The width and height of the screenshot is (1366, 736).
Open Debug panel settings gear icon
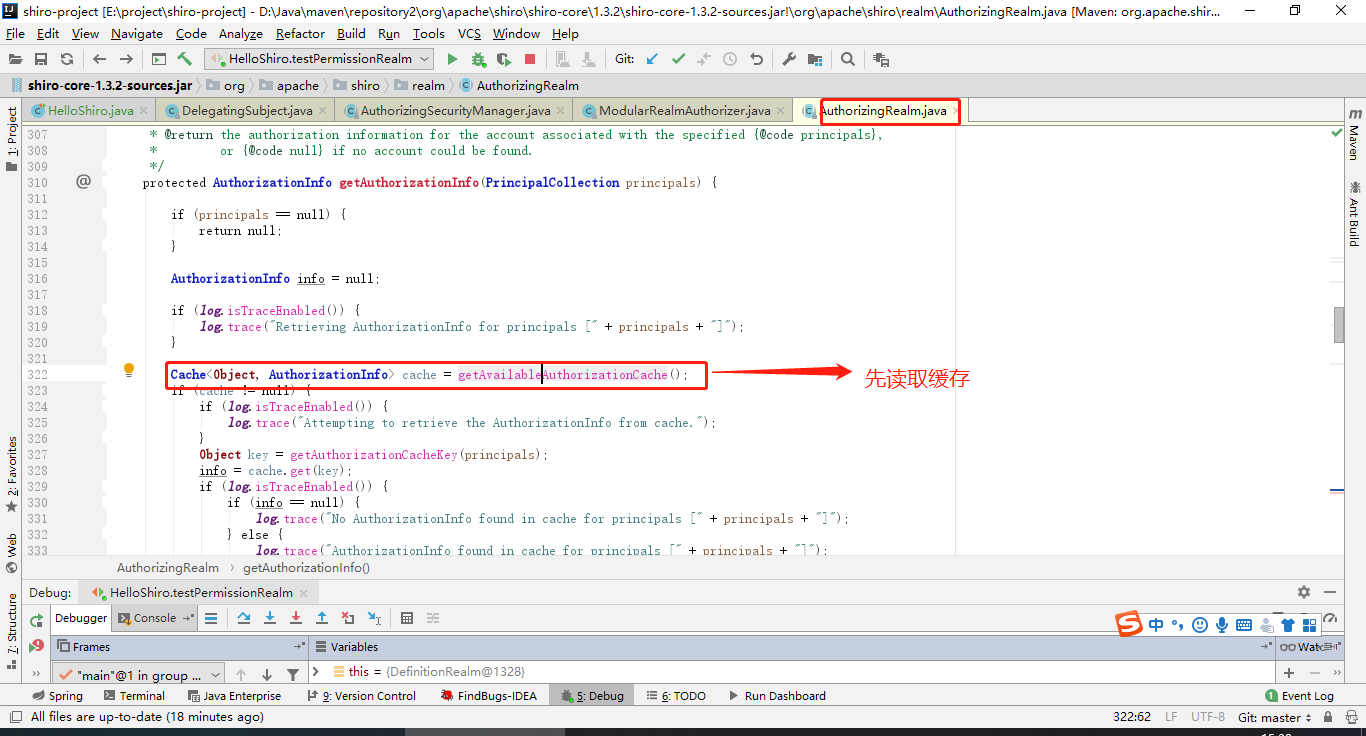click(x=1304, y=592)
